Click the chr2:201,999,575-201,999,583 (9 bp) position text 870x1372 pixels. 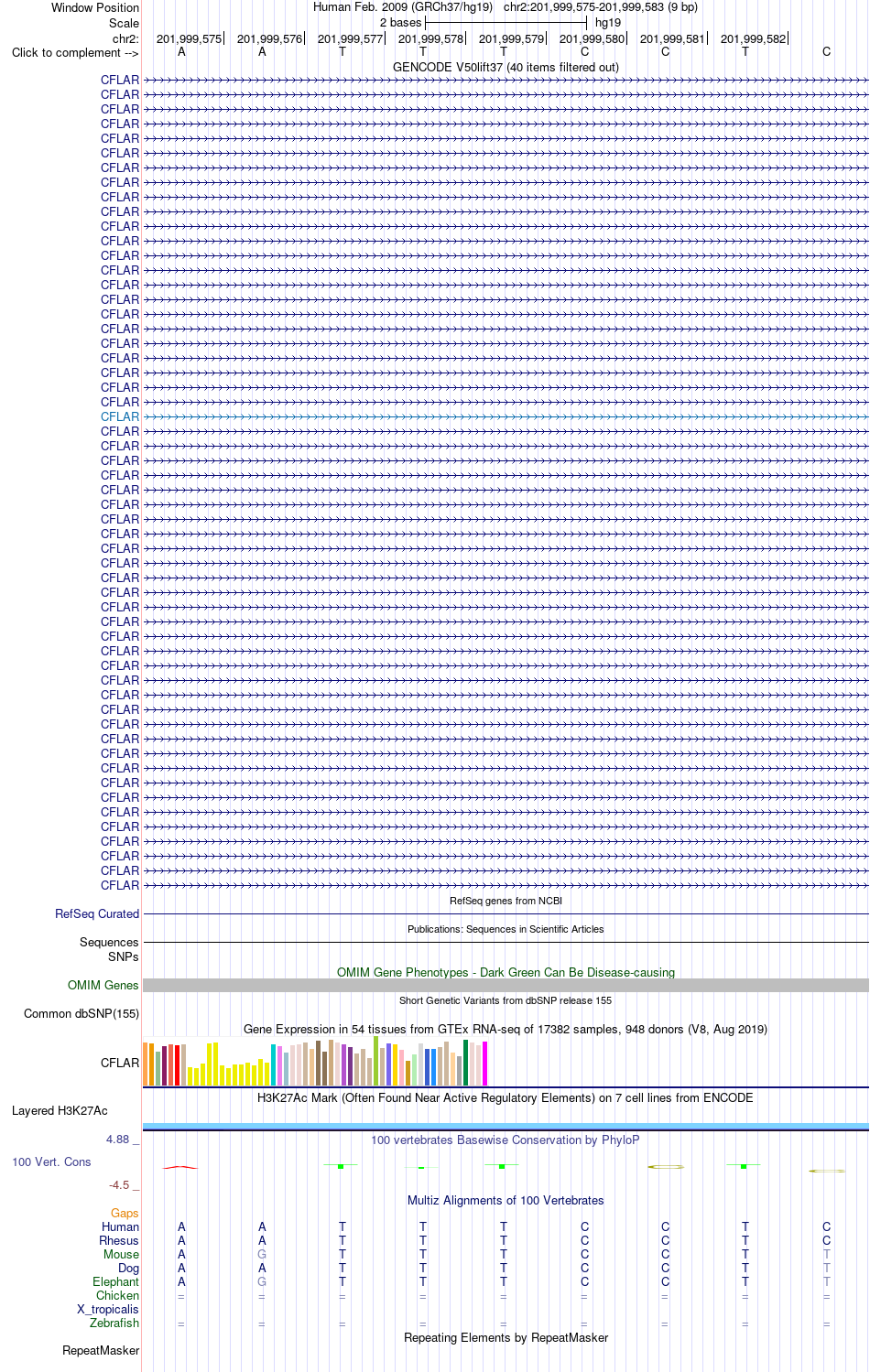pos(601,7)
